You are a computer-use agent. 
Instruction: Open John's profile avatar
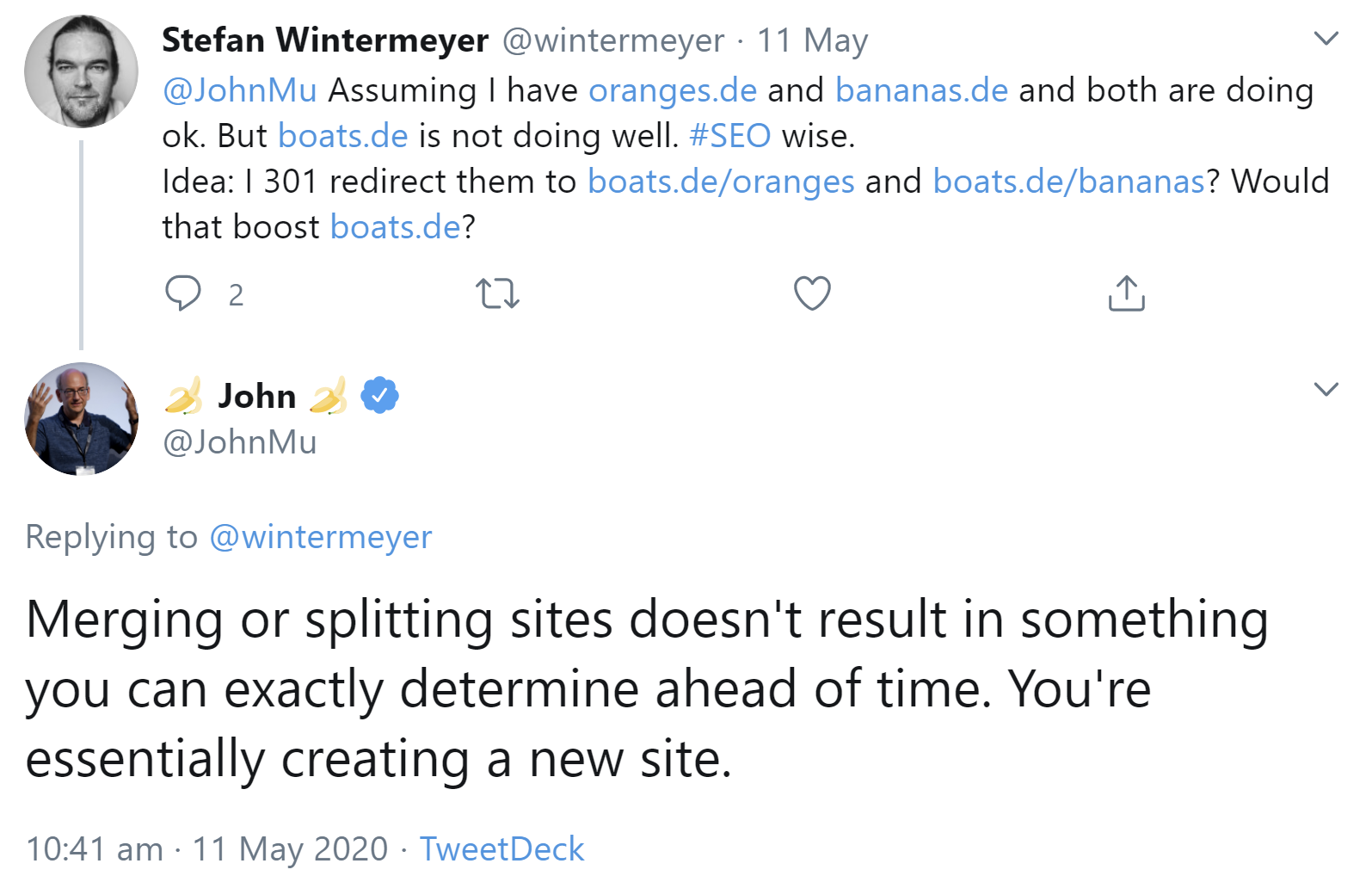(82, 419)
